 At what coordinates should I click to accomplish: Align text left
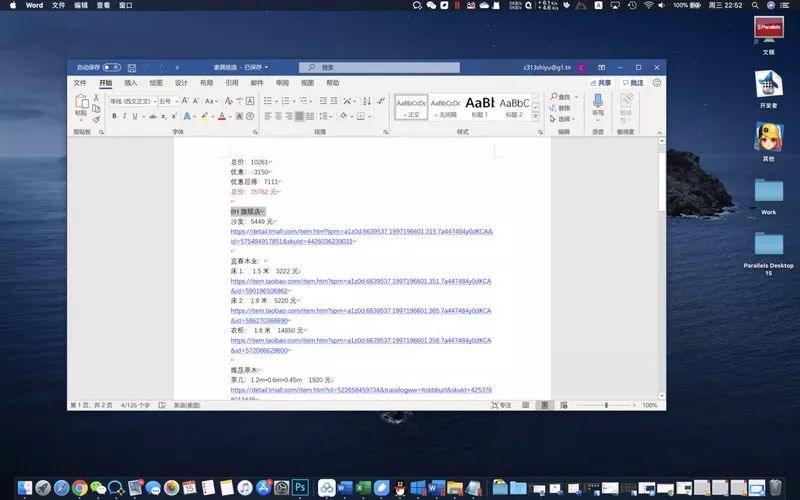[268, 116]
